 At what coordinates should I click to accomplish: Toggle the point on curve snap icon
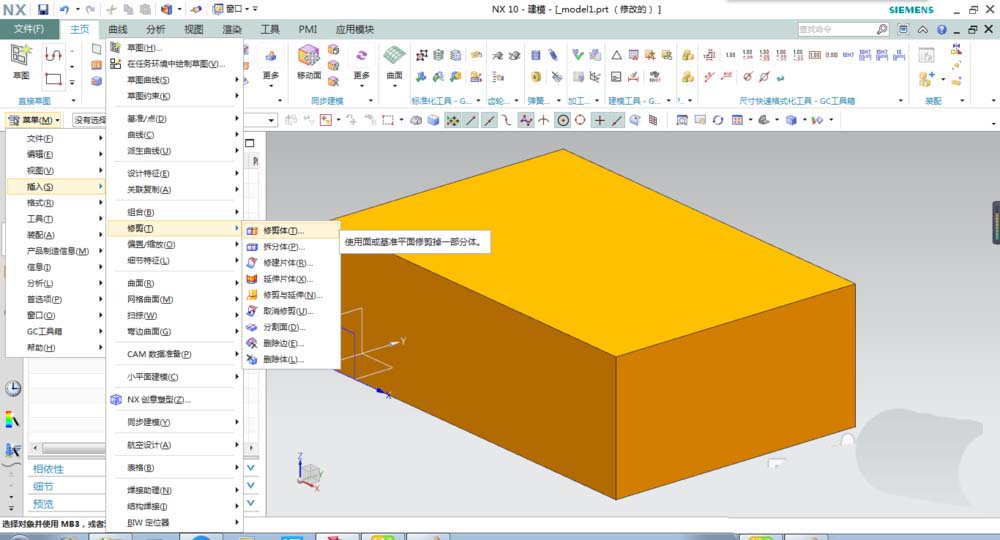point(617,120)
